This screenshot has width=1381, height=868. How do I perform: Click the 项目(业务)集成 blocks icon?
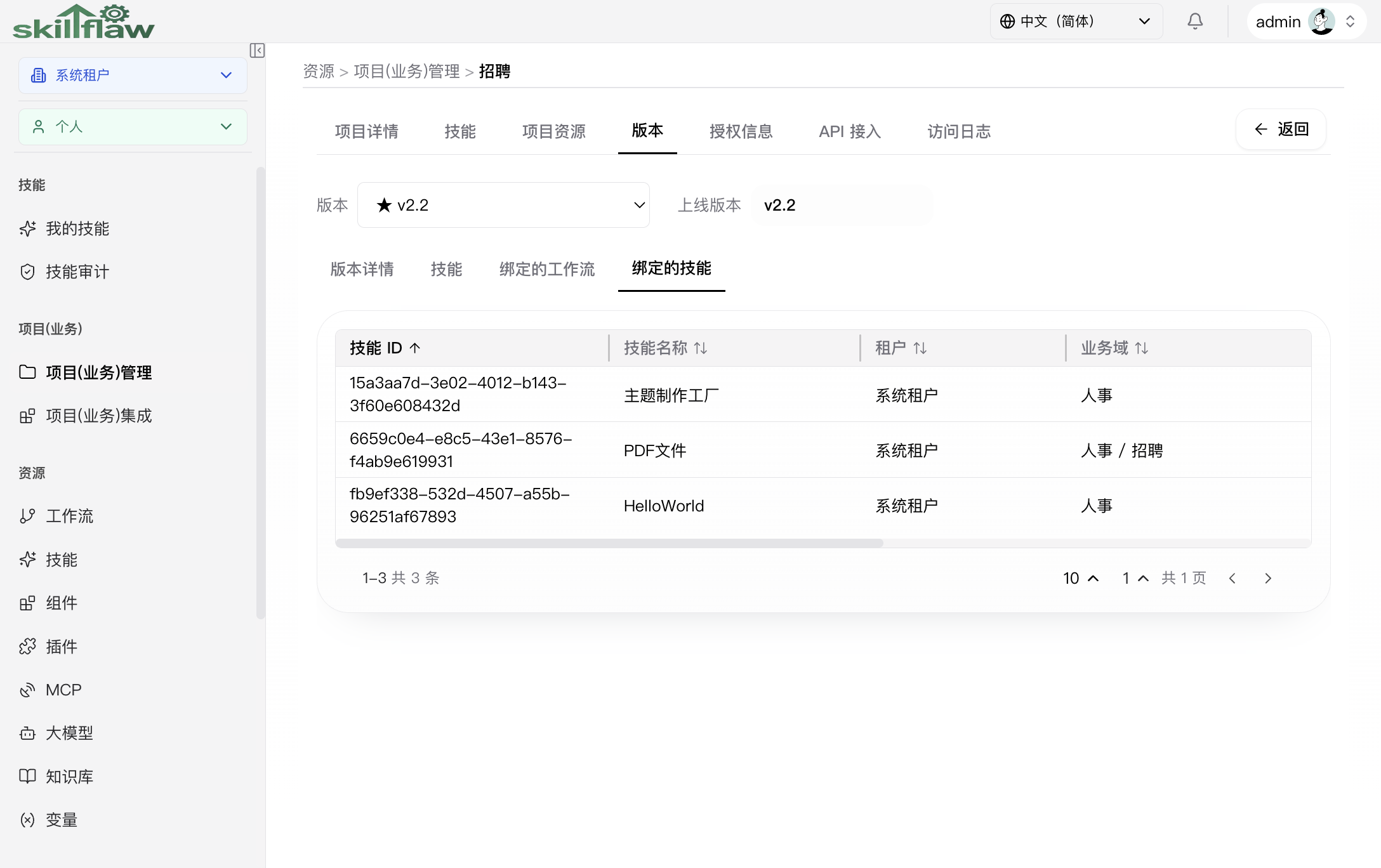pos(27,416)
